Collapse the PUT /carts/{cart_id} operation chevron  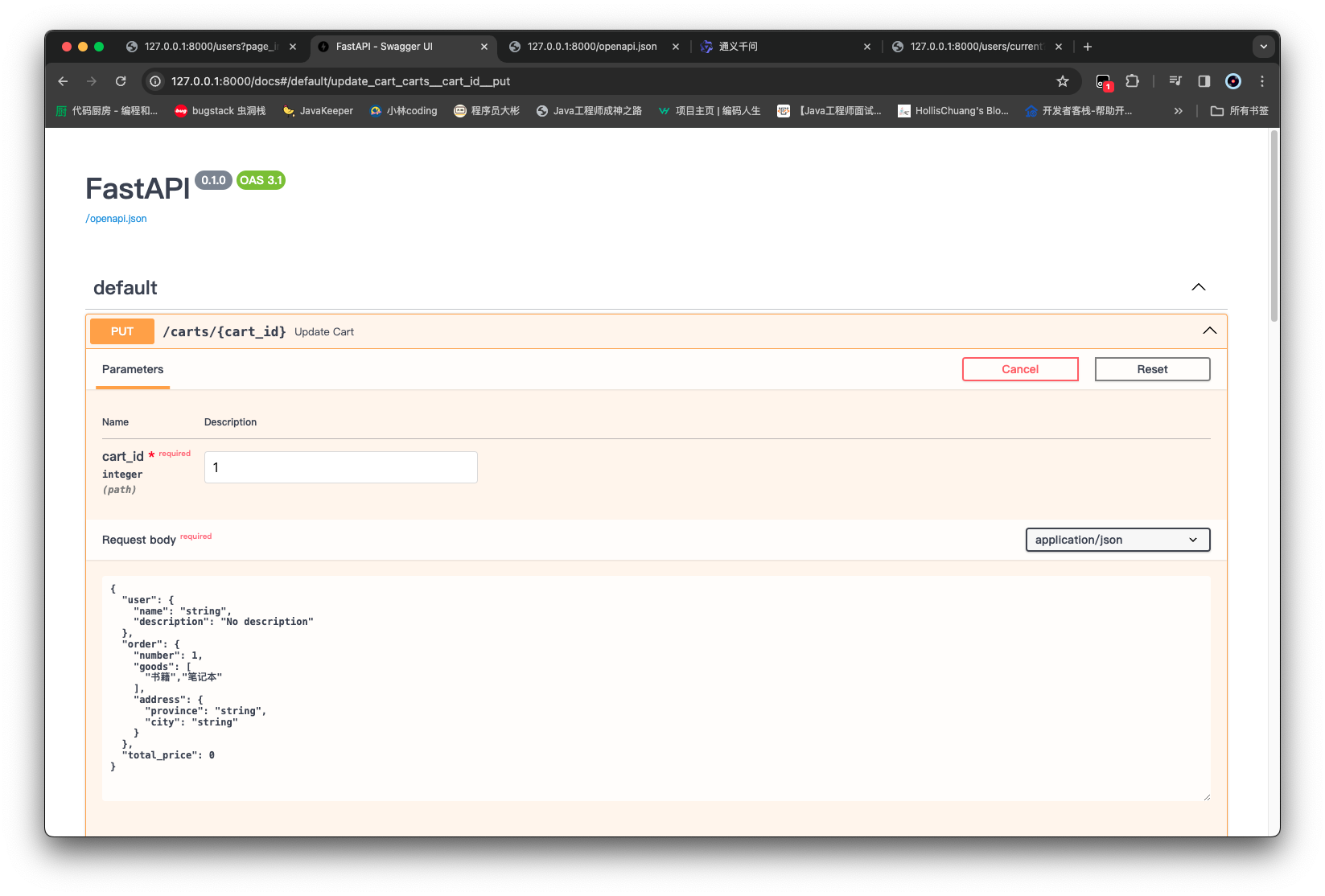tap(1210, 331)
